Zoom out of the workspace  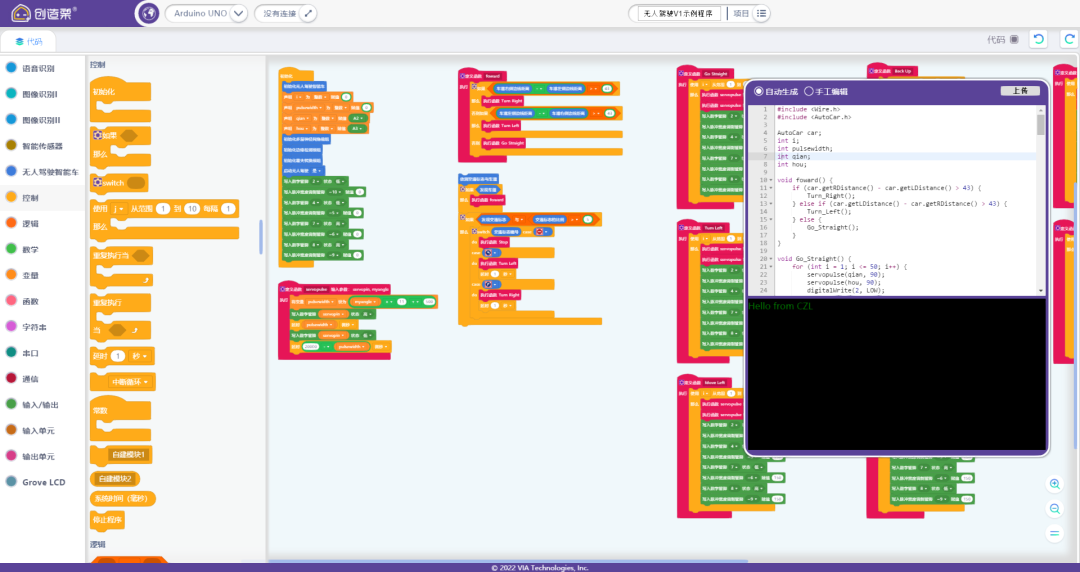click(x=1054, y=509)
